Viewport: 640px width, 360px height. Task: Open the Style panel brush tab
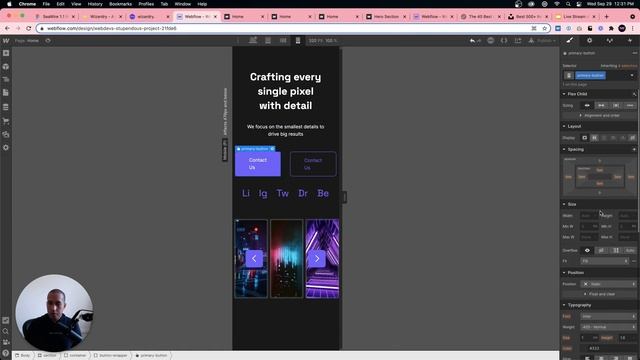click(x=570, y=40)
